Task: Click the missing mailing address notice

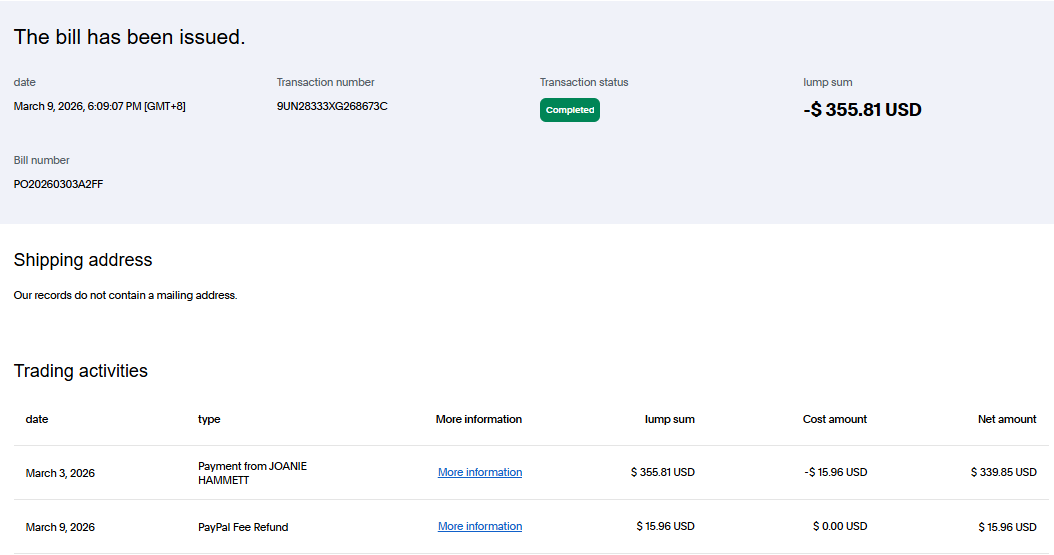Action: (125, 295)
